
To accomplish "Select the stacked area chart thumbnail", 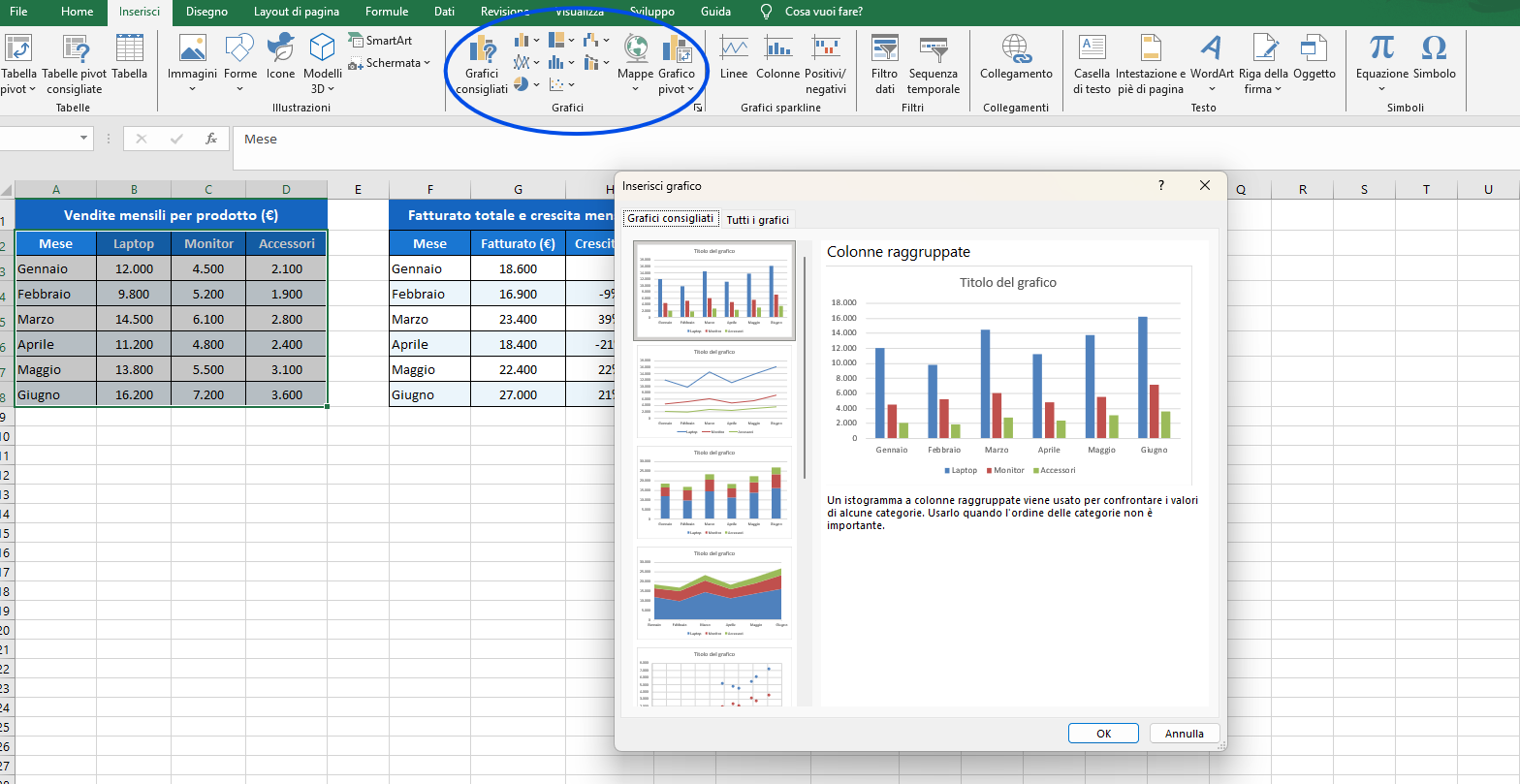I will coord(714,593).
